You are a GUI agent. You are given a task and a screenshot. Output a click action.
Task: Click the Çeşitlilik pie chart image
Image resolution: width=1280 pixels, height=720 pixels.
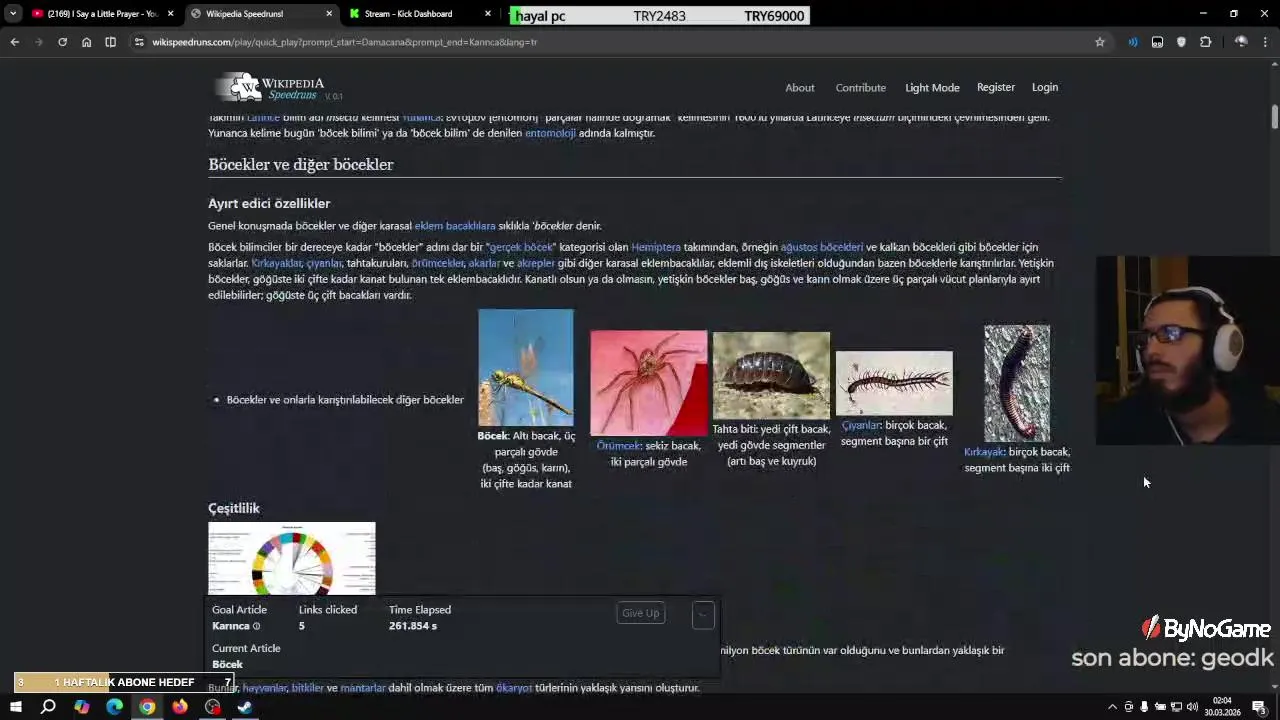click(292, 558)
